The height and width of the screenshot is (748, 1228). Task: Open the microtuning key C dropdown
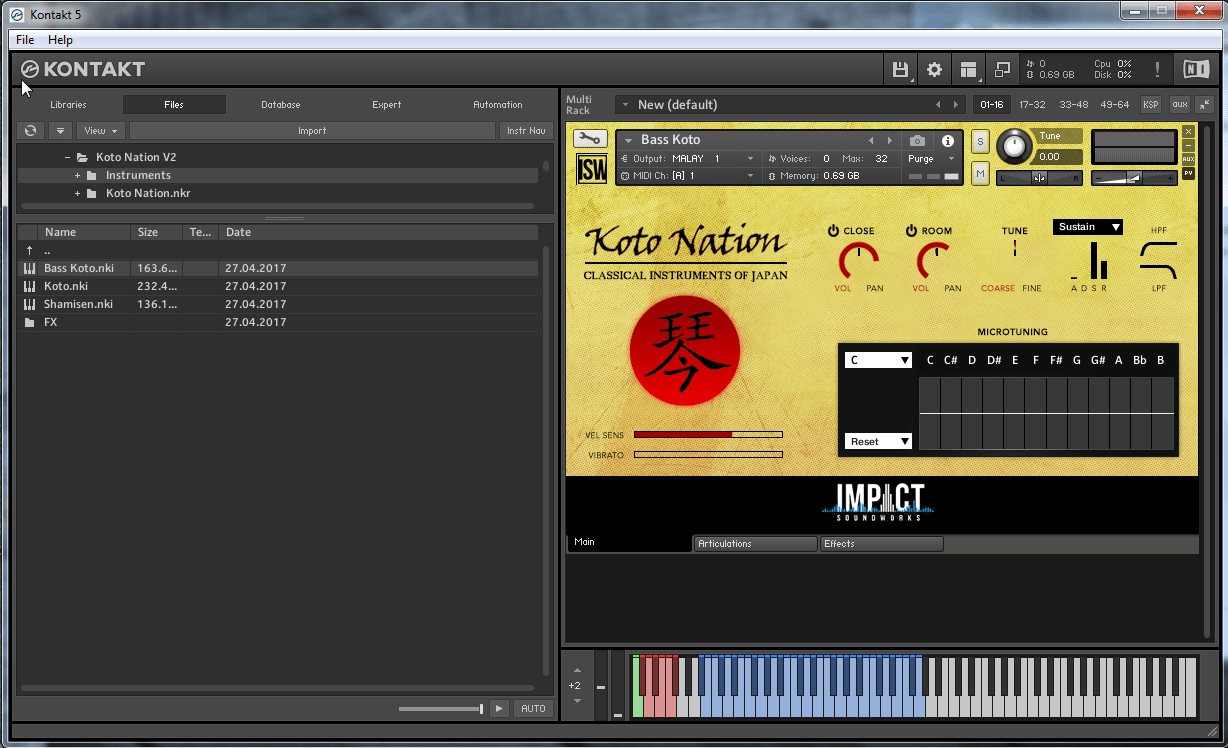point(878,360)
